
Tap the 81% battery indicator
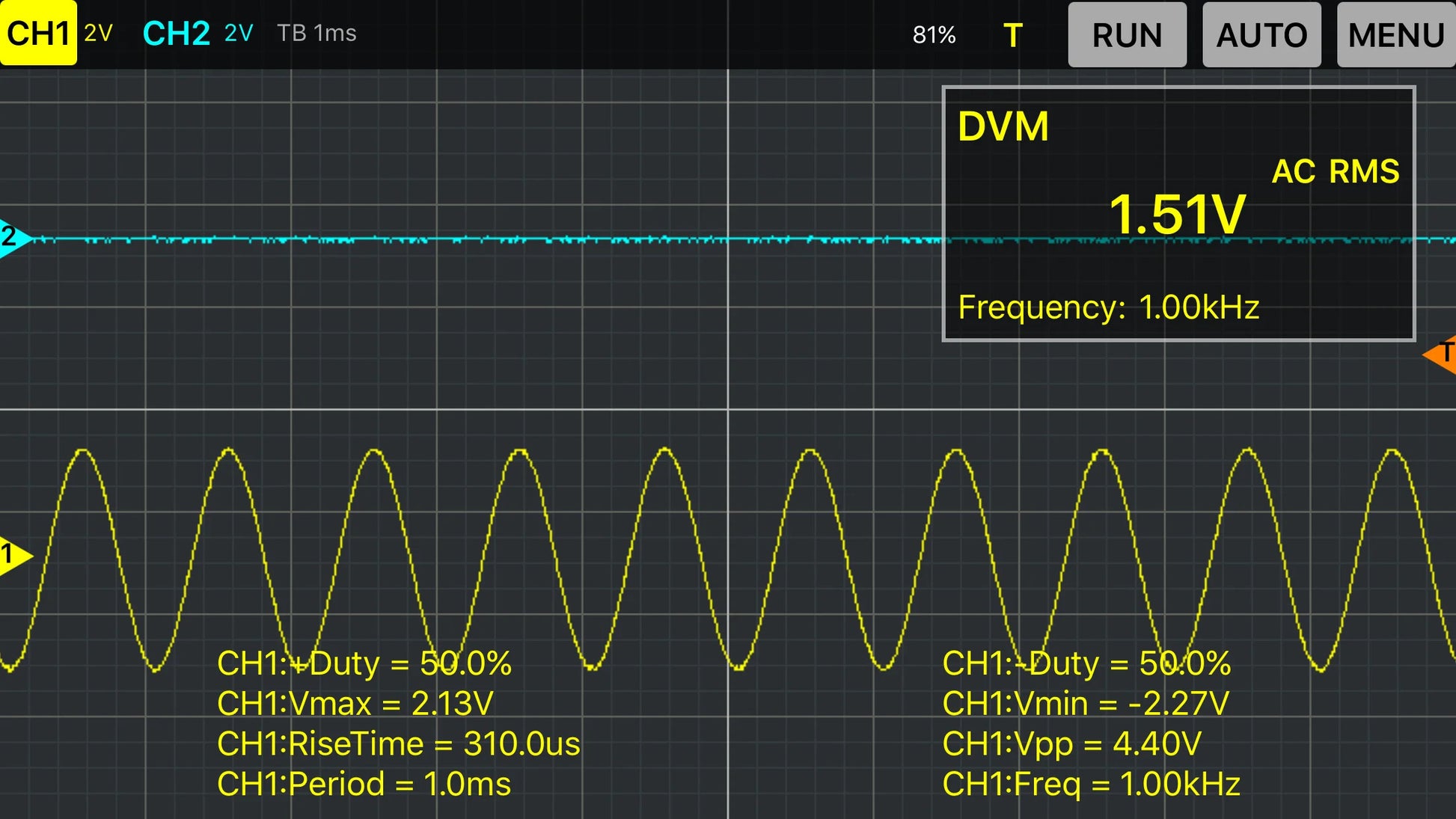pos(934,35)
